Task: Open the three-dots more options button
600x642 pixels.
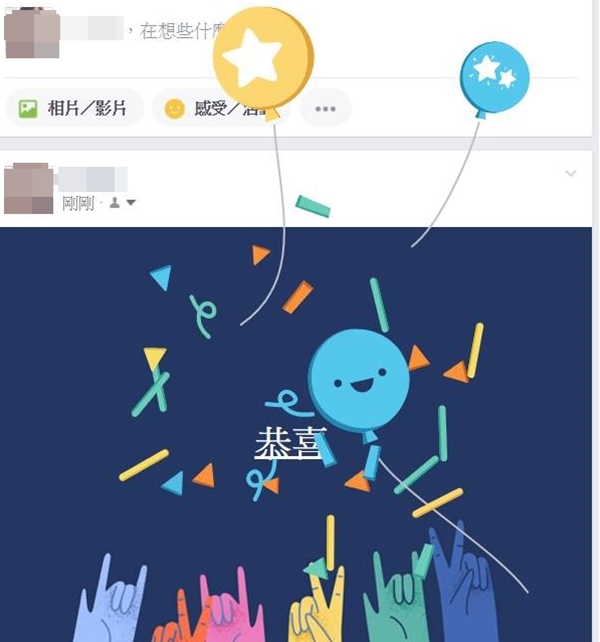Action: click(326, 109)
